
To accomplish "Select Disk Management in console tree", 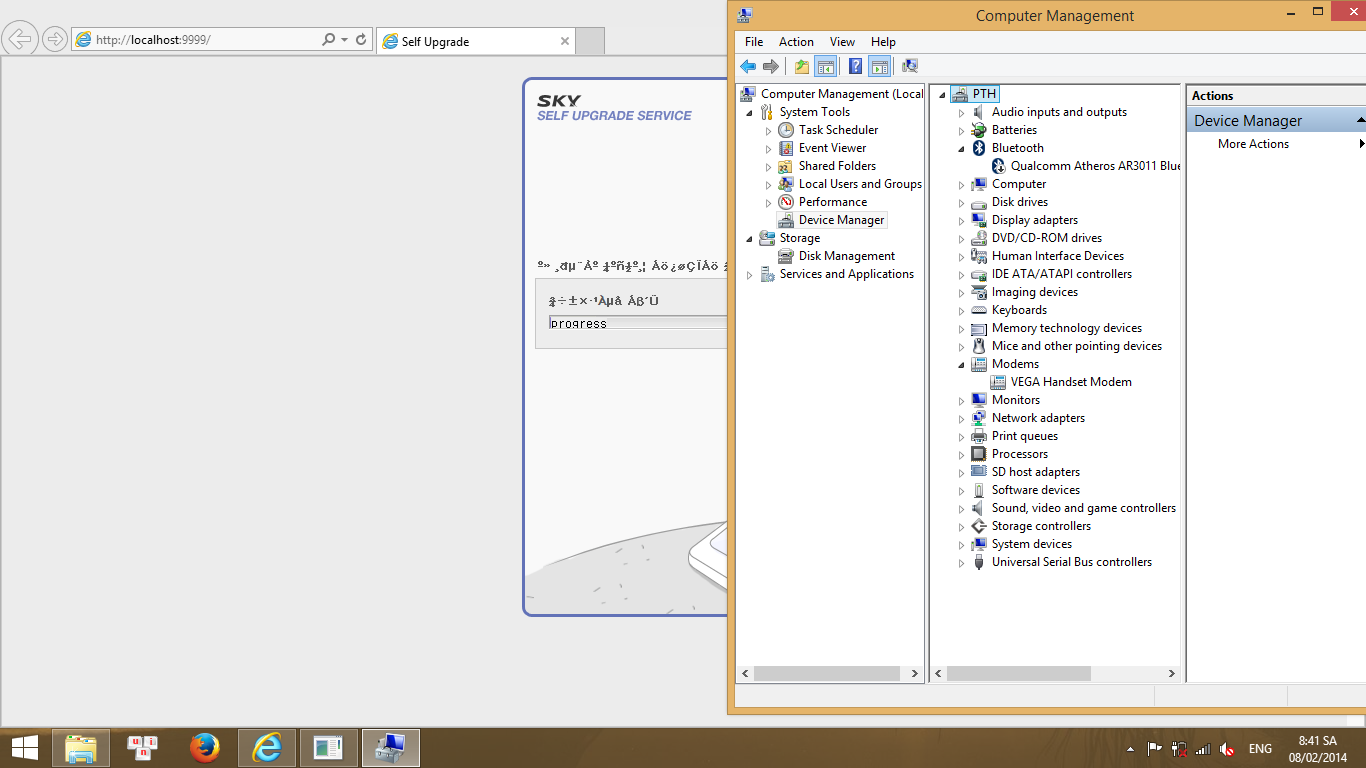I will pyautogui.click(x=846, y=256).
